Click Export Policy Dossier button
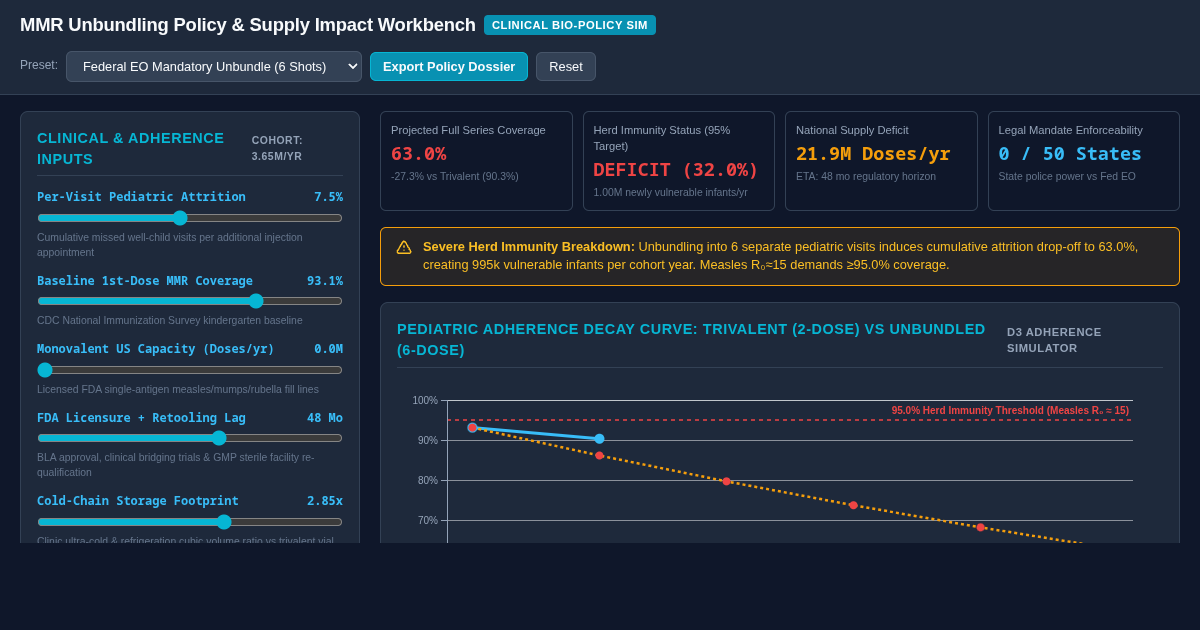The image size is (1200, 630). point(449,66)
